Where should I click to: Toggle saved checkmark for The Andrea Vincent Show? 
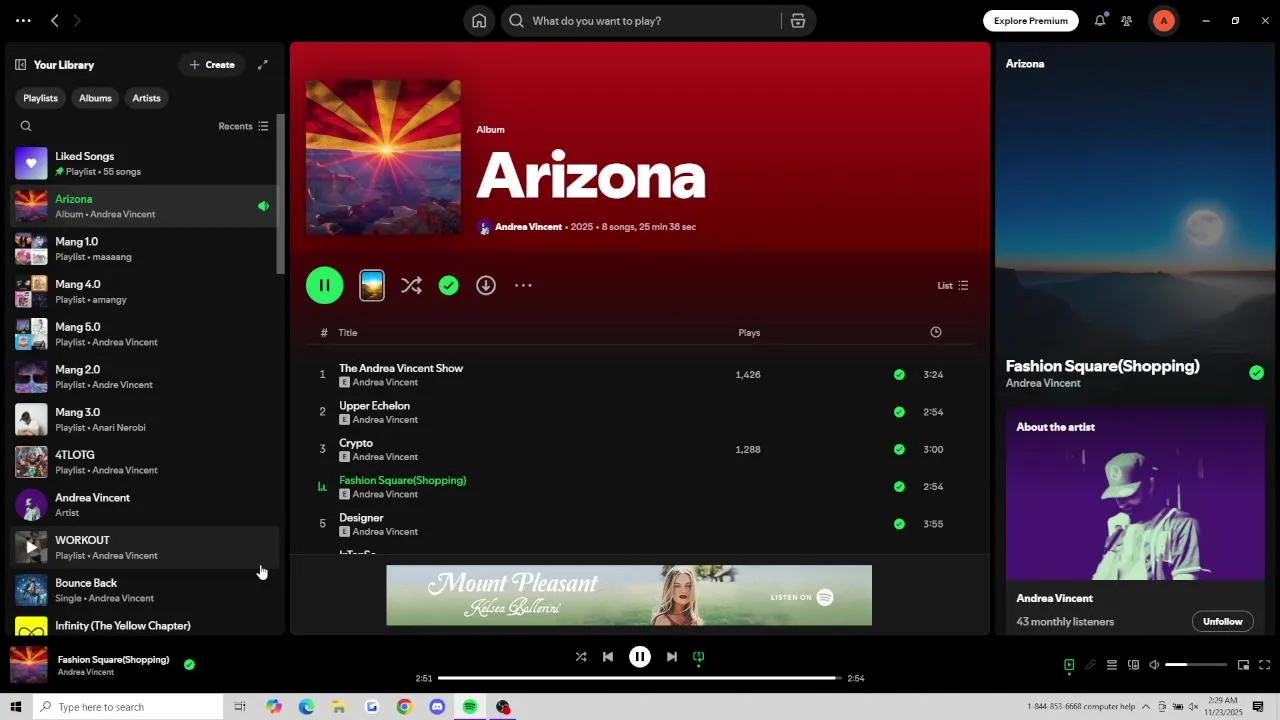[x=899, y=375]
